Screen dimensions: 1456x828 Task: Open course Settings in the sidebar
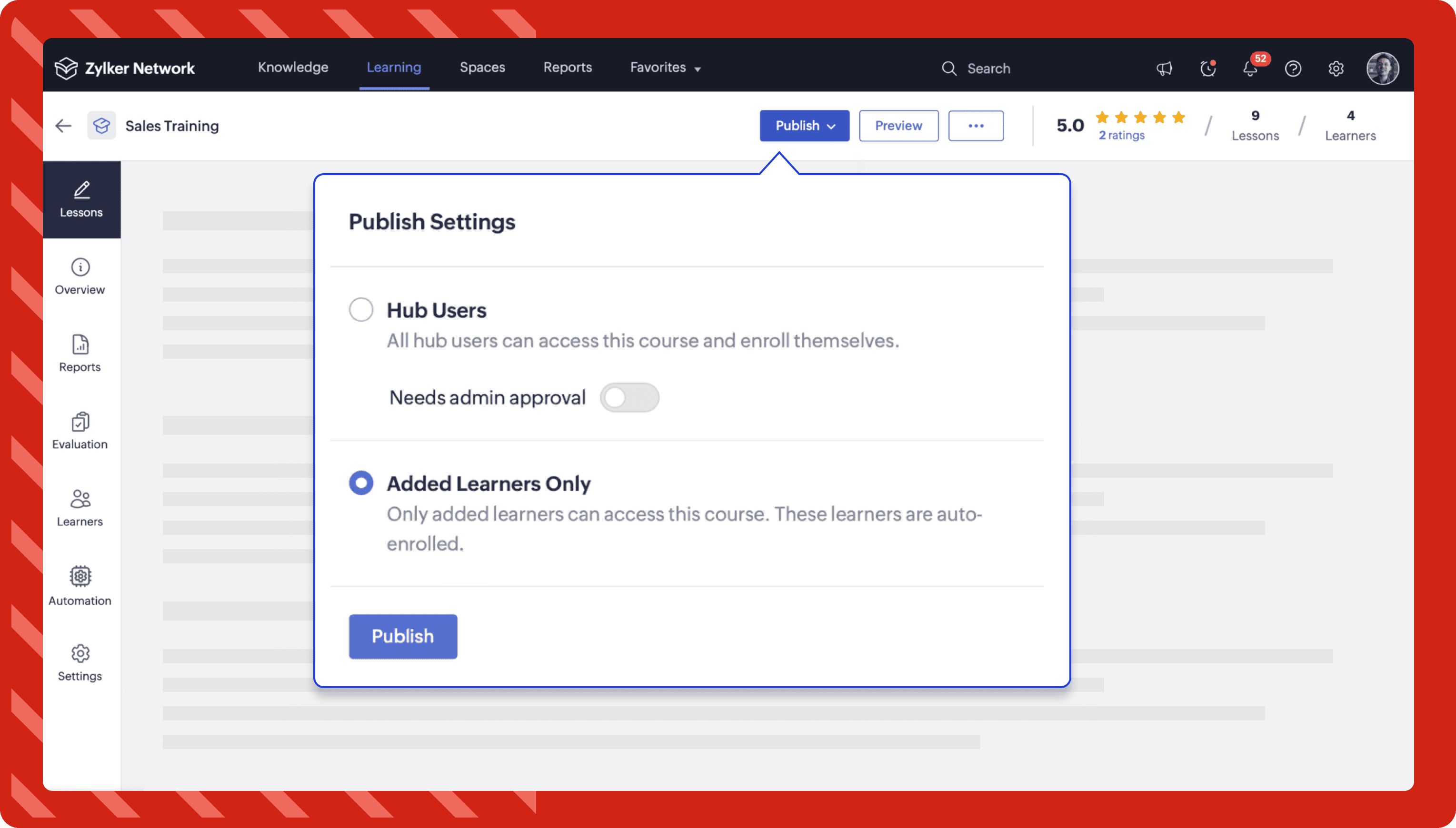pyautogui.click(x=80, y=663)
